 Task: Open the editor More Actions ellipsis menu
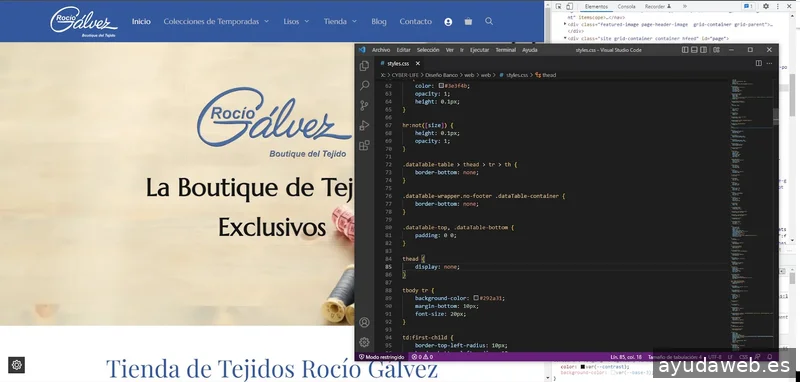coord(769,63)
